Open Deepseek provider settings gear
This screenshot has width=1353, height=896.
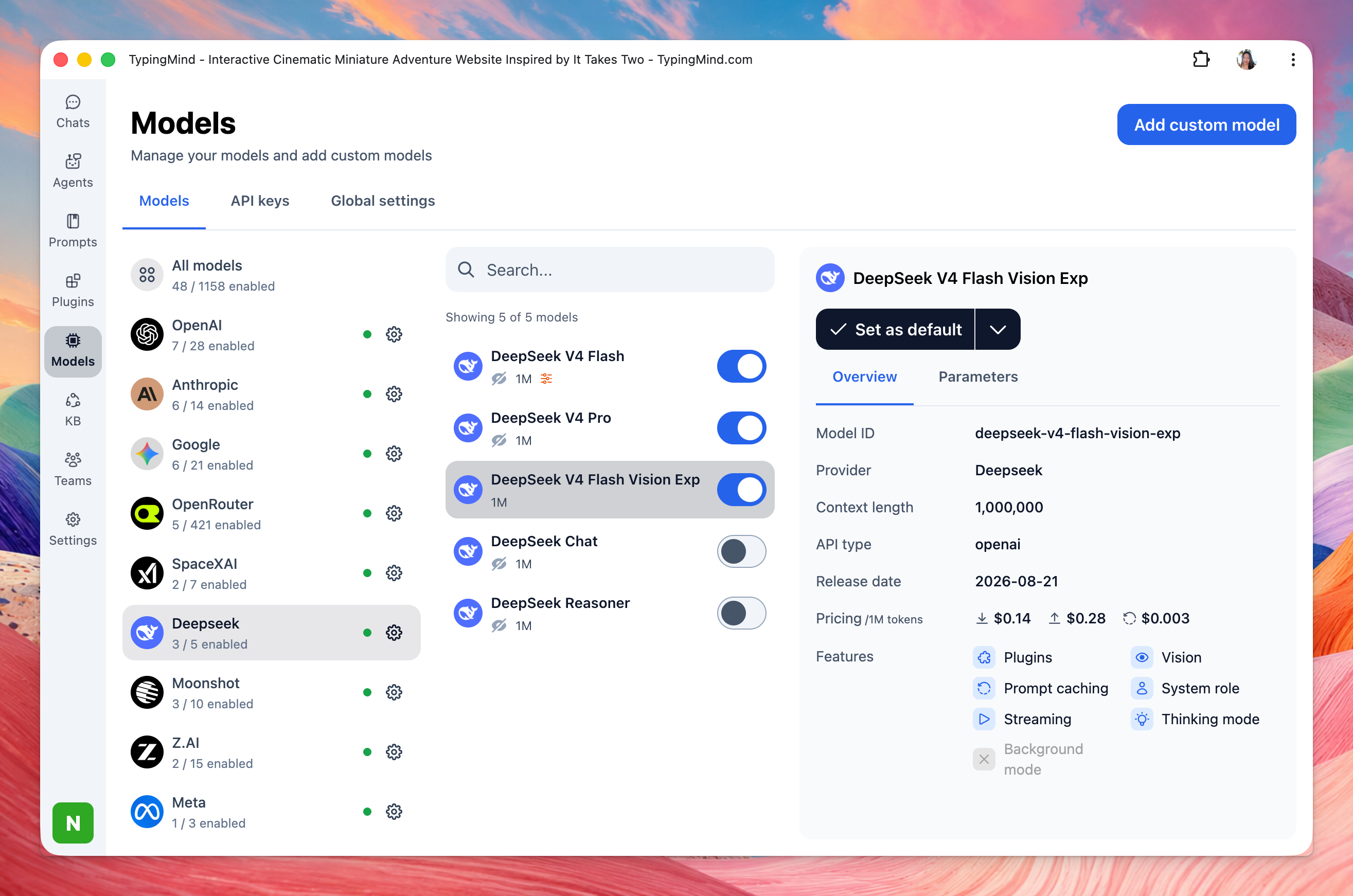tap(394, 633)
